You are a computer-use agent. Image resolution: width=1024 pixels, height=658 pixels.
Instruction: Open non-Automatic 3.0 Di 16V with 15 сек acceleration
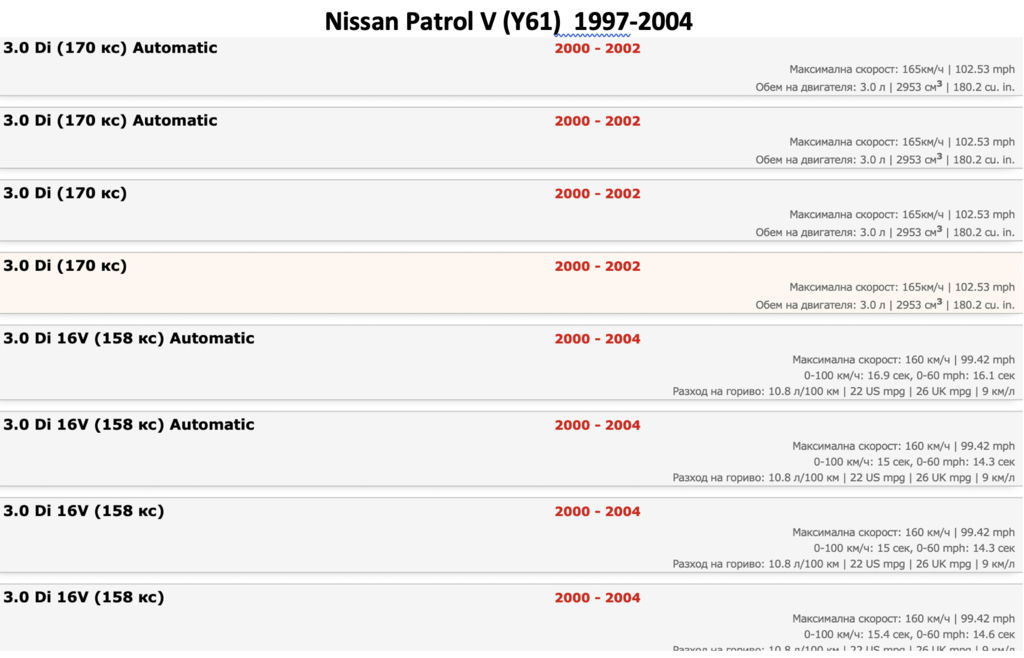84,510
